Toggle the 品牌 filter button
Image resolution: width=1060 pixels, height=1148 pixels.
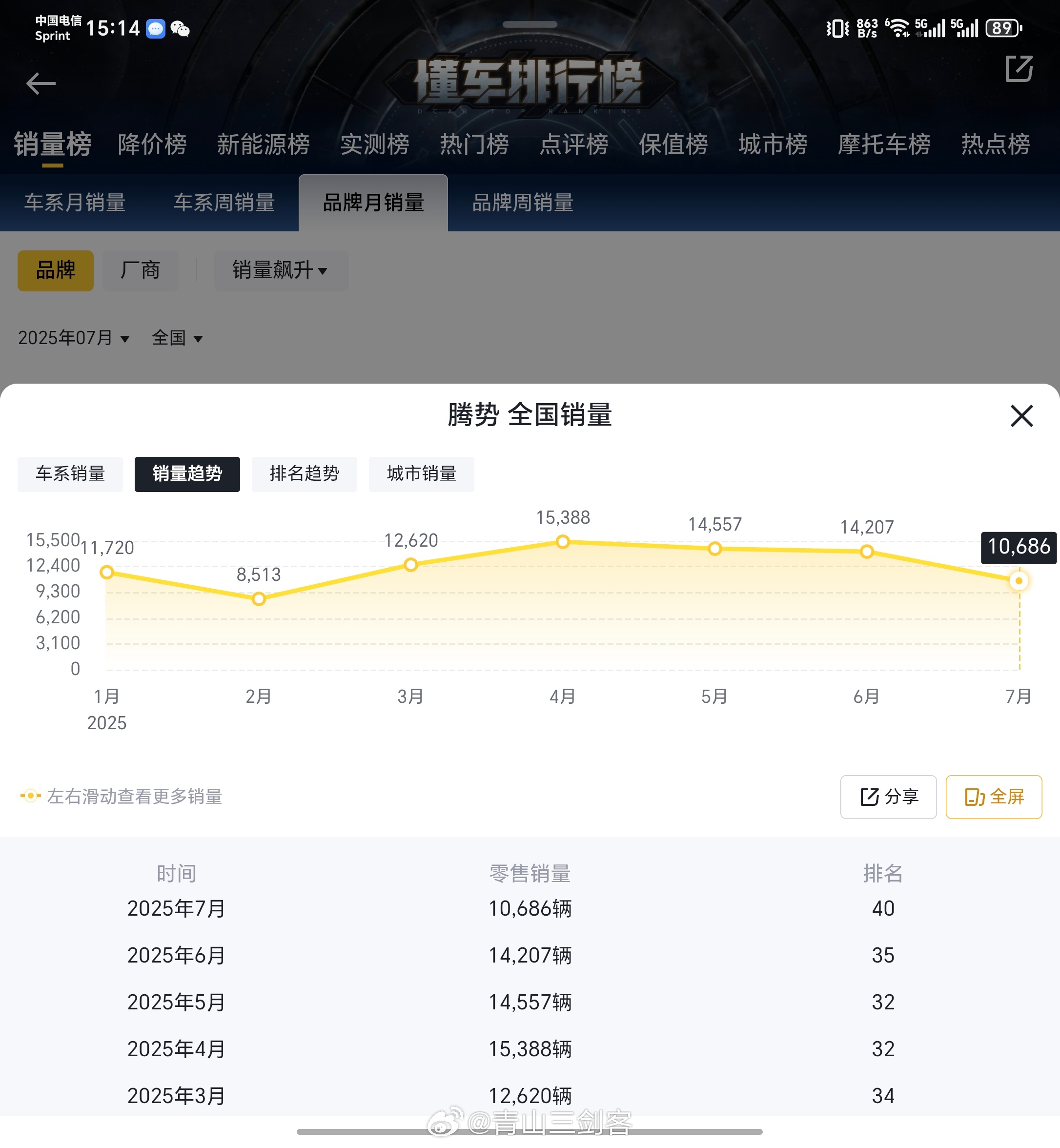[56, 270]
